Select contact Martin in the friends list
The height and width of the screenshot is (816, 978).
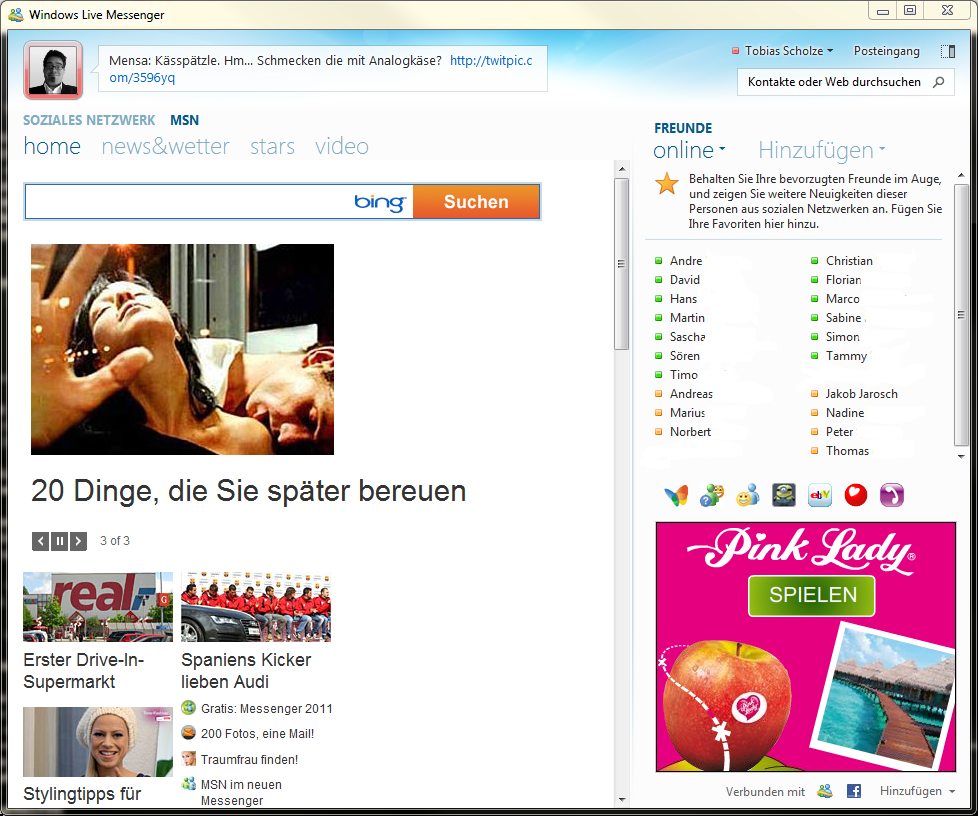click(x=687, y=318)
